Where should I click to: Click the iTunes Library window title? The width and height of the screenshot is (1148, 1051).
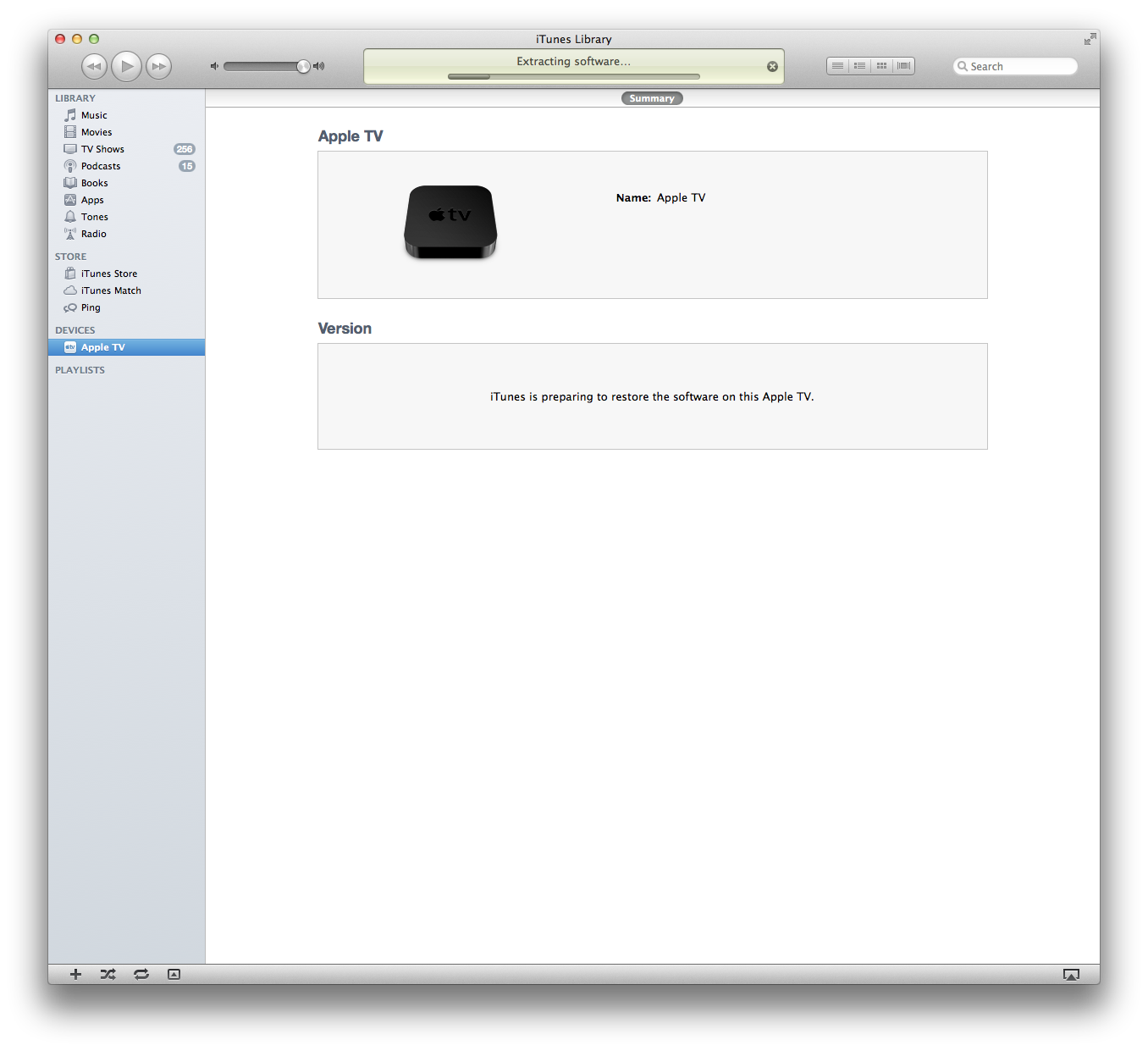(x=574, y=39)
